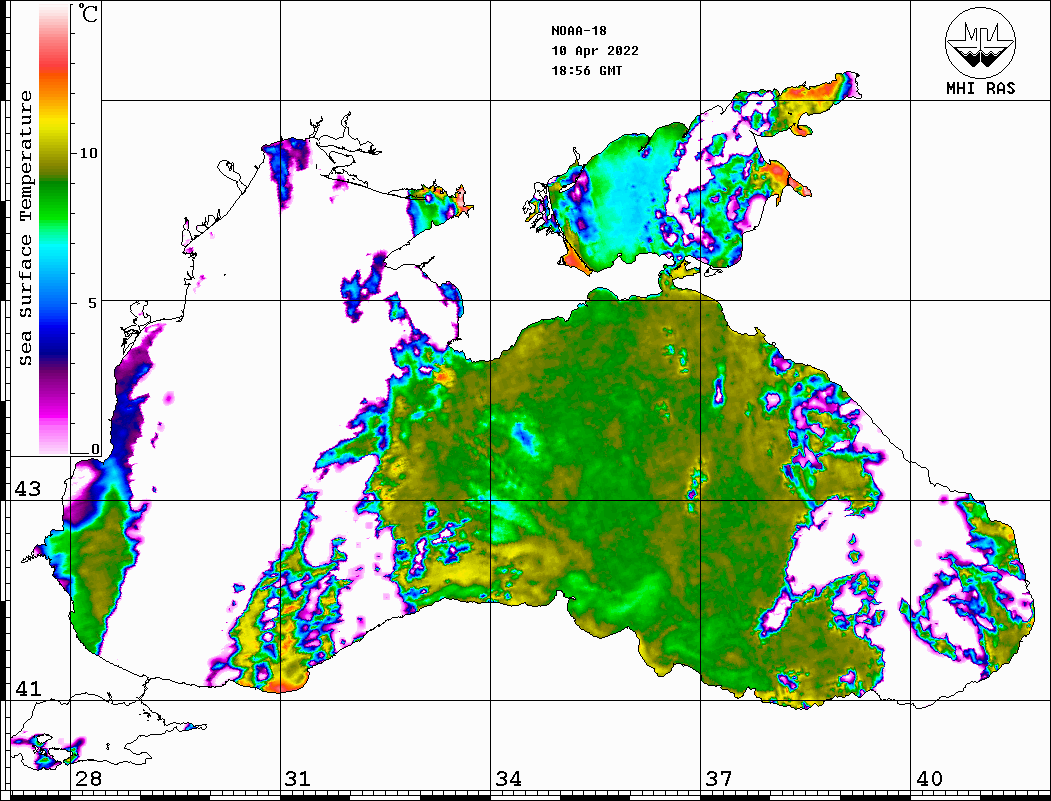Click the '10' tick on temperature scale
This screenshot has height=801, width=1051.
pos(88,153)
